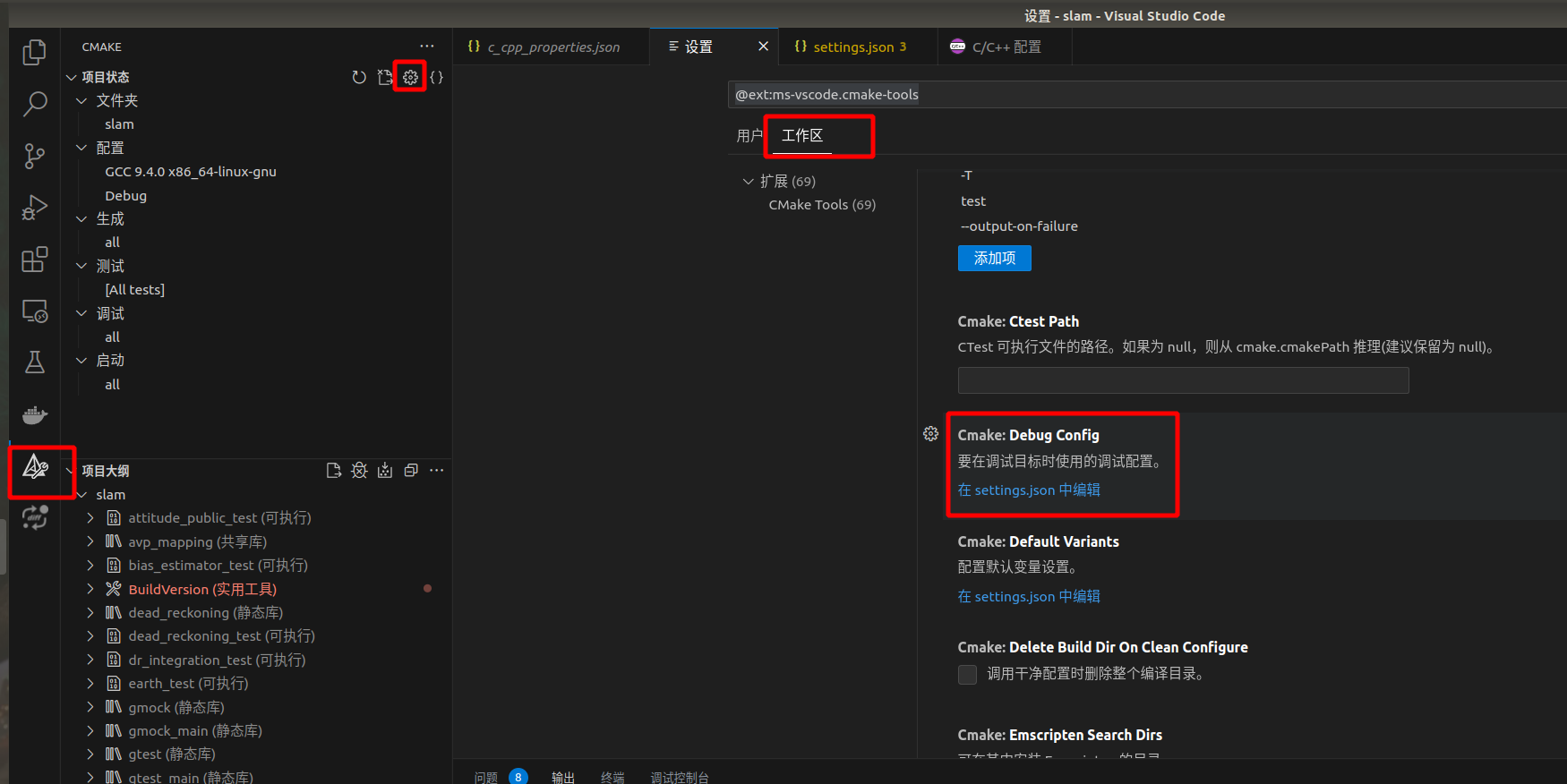The image size is (1567, 784).
Task: Toggle Delete Build Dir On Clean Configure checkbox
Action: pyautogui.click(x=967, y=674)
